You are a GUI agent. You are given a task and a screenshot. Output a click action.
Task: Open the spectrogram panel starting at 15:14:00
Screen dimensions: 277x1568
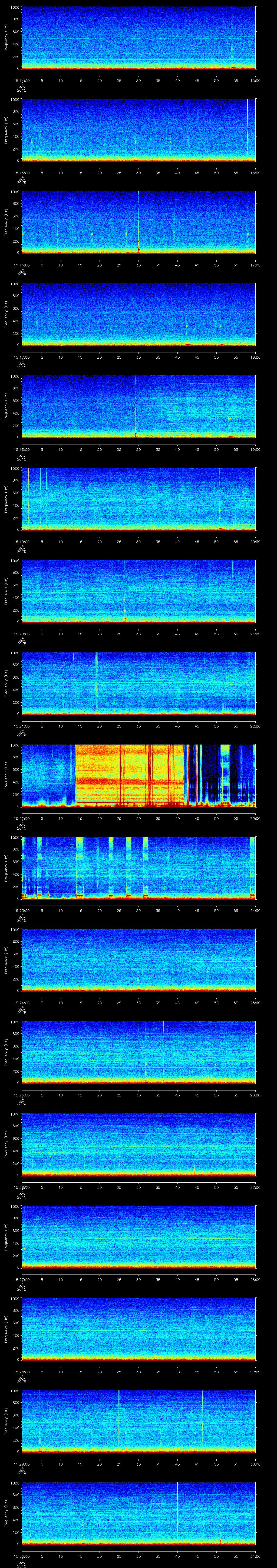click(x=139, y=38)
